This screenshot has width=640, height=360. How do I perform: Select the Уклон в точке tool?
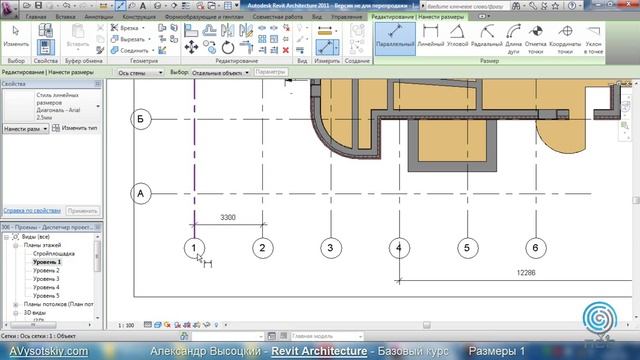click(x=593, y=39)
